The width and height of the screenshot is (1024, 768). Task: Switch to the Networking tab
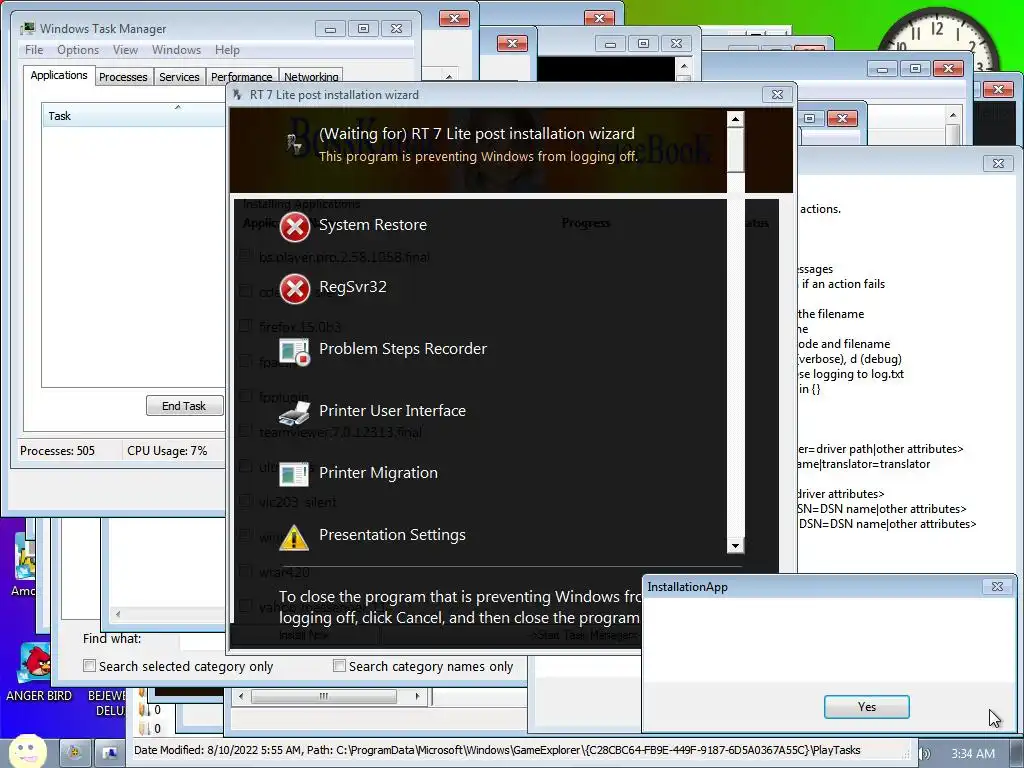pyautogui.click(x=311, y=76)
